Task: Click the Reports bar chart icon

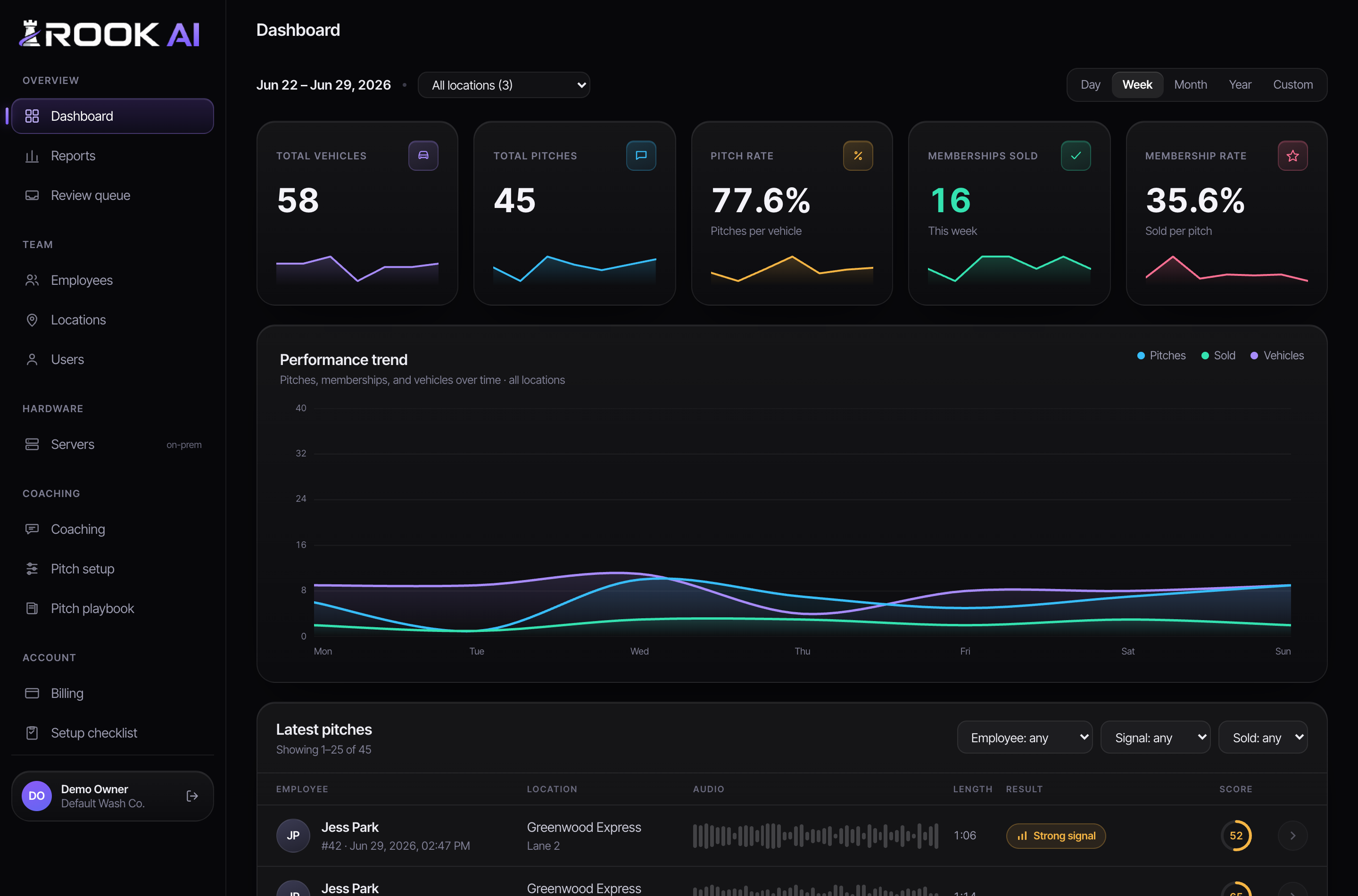Action: point(32,156)
